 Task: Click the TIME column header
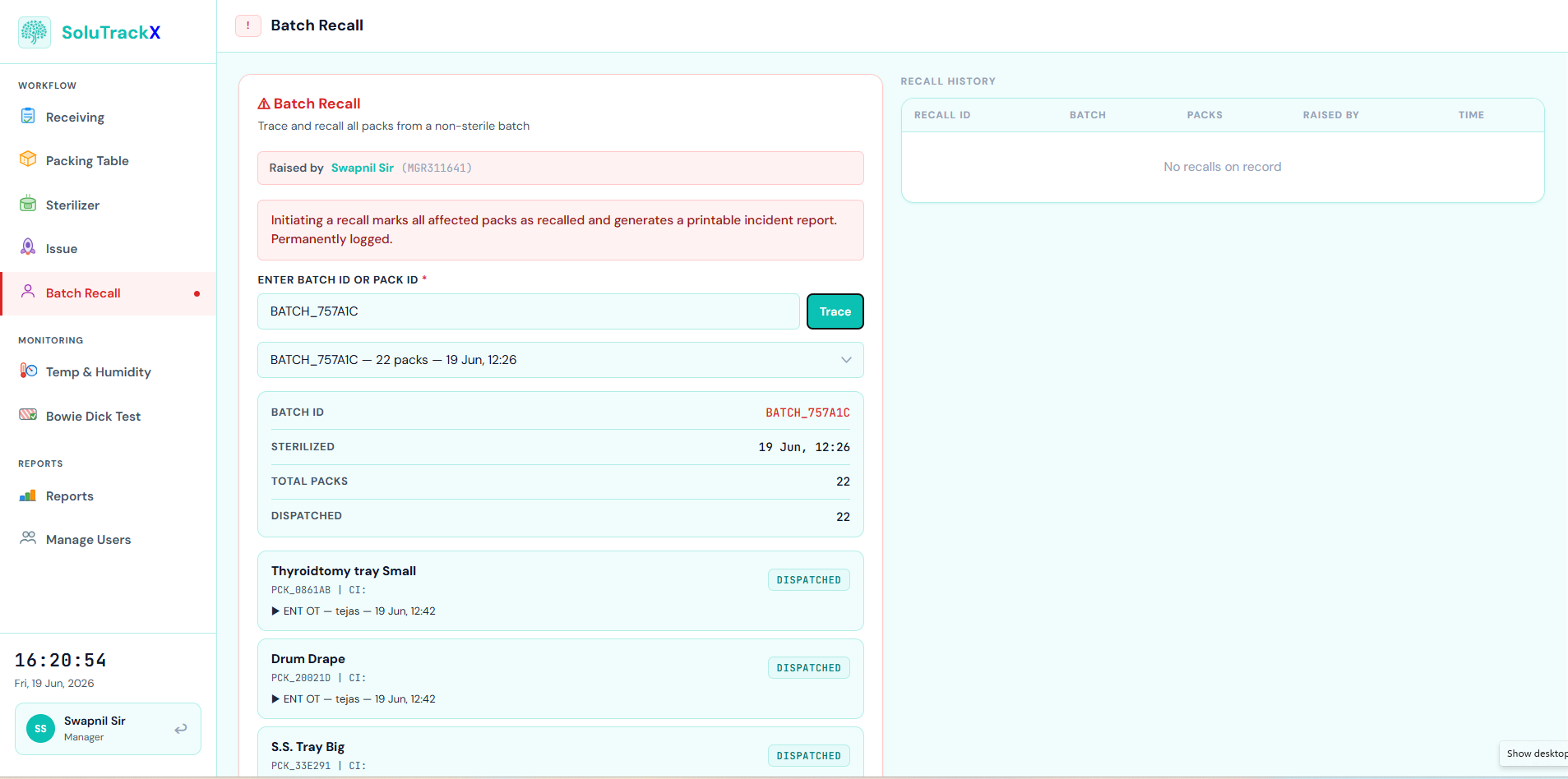pos(1471,115)
